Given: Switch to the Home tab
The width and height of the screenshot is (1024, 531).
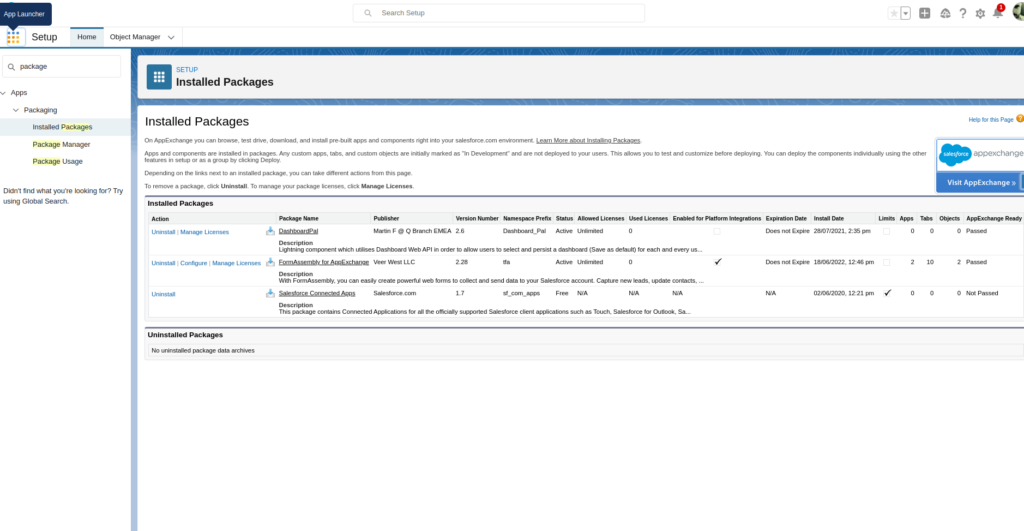Looking at the screenshot, I should tap(86, 37).
